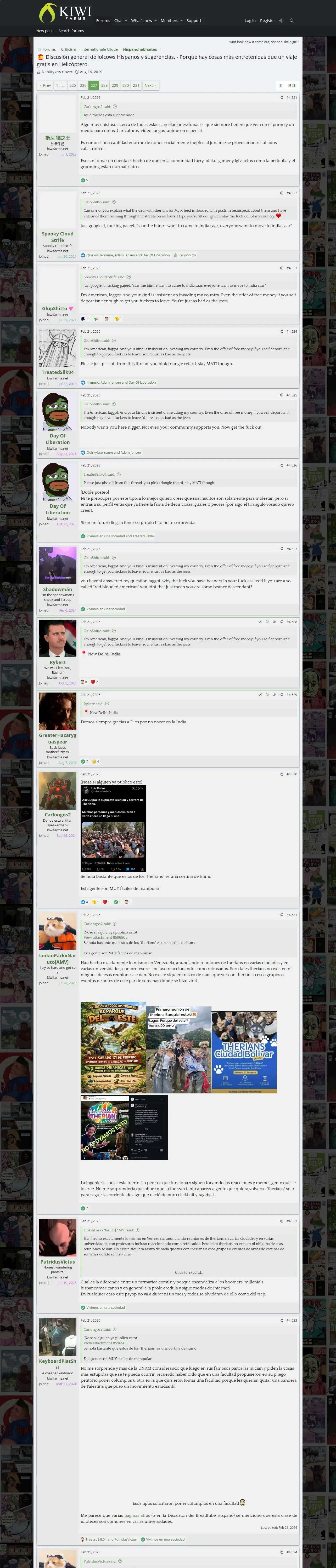Open the Hispanohablantes breadcrumb link
Screen dimensions: 336x1568
(x=140, y=49)
